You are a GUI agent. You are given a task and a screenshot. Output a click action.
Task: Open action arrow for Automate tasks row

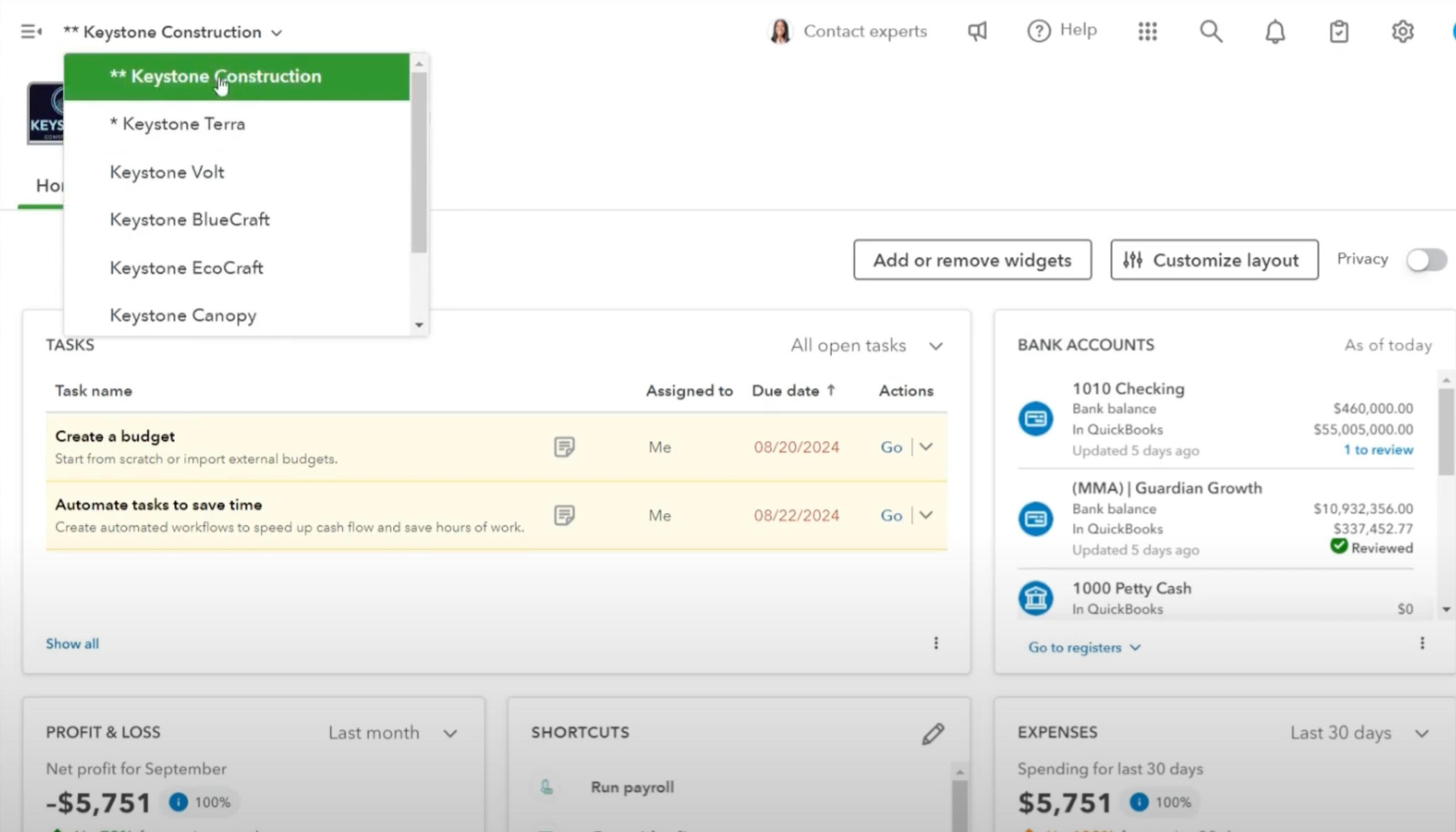926,515
